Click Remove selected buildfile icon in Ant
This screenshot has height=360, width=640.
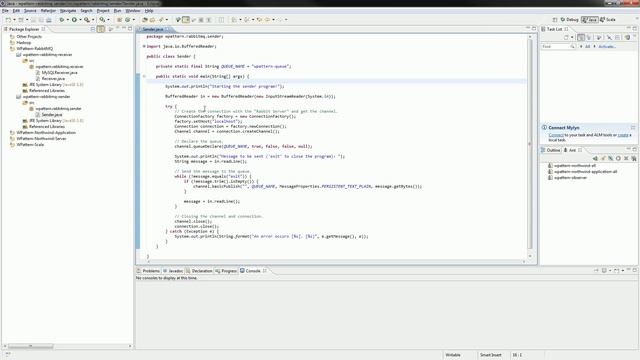coord(626,158)
